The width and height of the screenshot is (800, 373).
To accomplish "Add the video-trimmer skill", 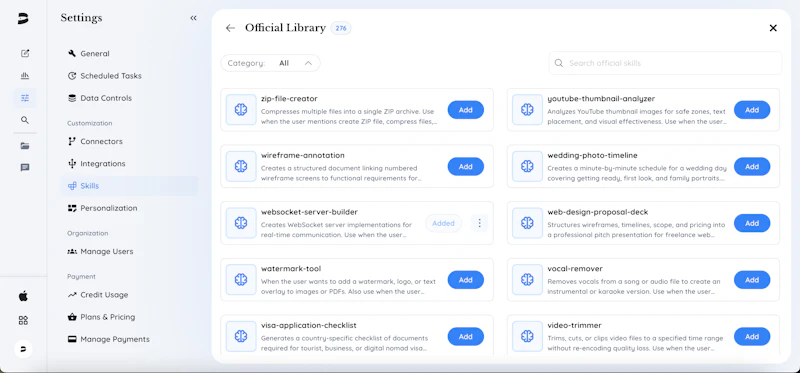I will coord(752,336).
